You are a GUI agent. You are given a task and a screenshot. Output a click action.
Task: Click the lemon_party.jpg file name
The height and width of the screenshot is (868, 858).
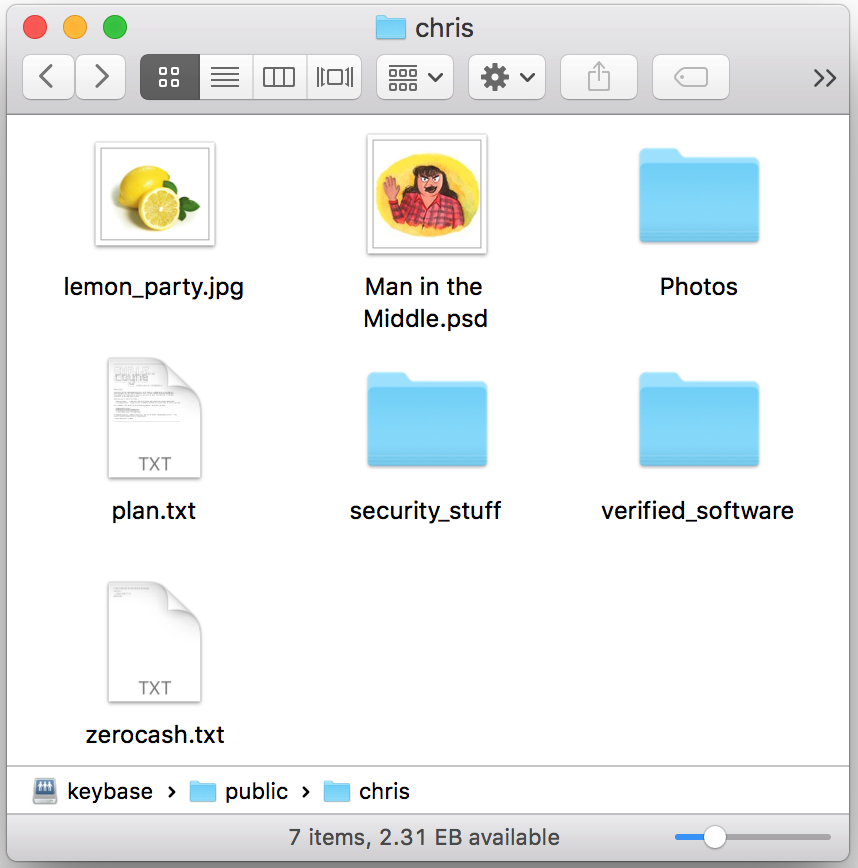point(154,287)
